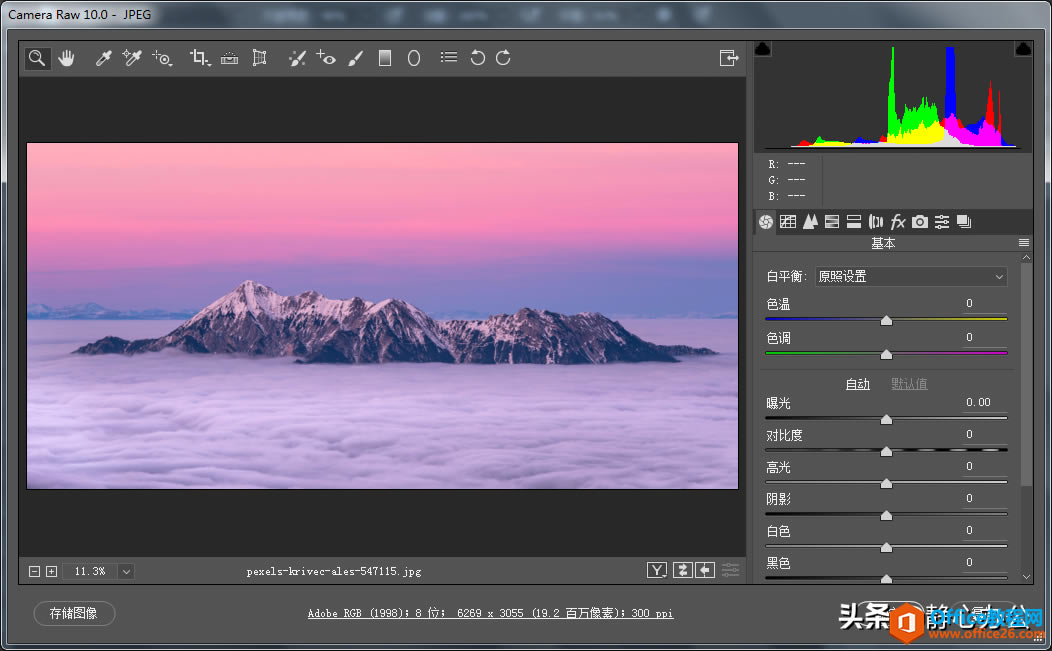
Task: Swap before and after settings icon
Action: [x=682, y=570]
